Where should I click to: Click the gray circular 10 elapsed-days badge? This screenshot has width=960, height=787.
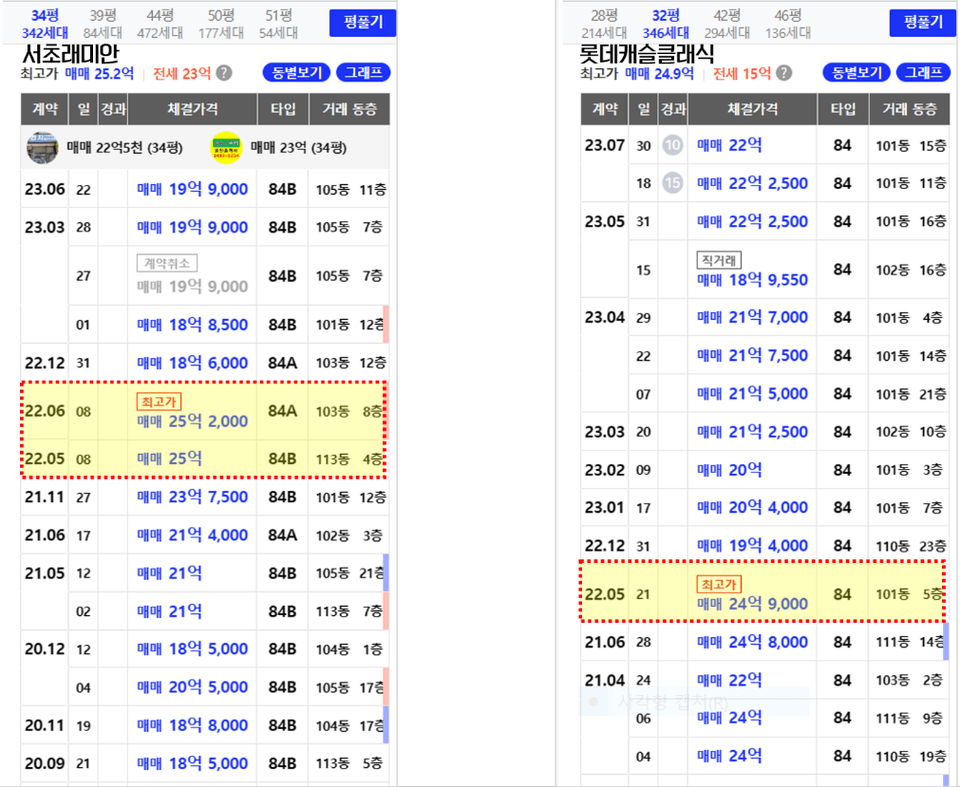(672, 146)
